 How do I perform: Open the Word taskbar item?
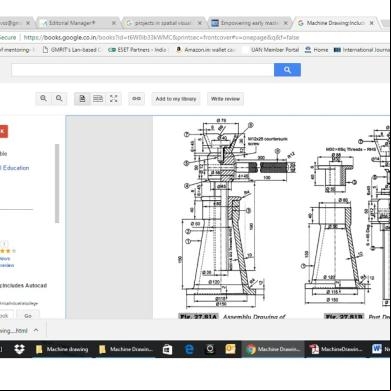380,349
